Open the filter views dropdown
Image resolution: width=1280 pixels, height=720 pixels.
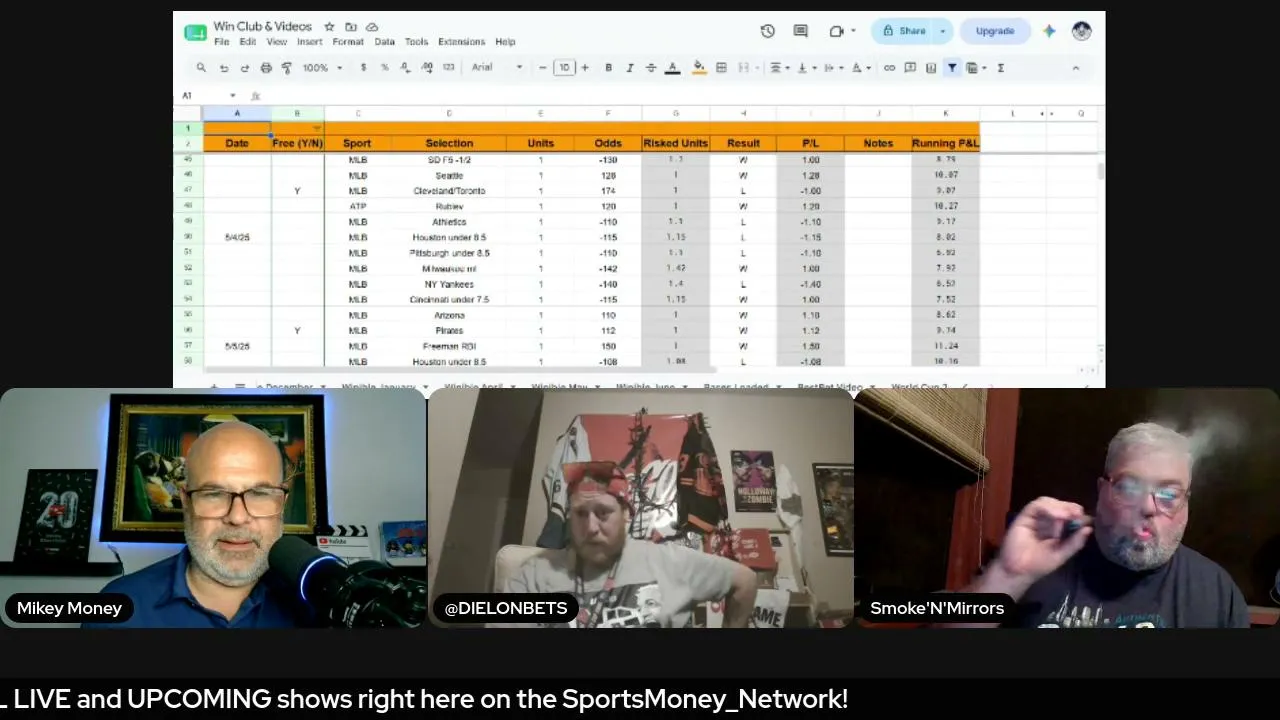click(x=976, y=68)
